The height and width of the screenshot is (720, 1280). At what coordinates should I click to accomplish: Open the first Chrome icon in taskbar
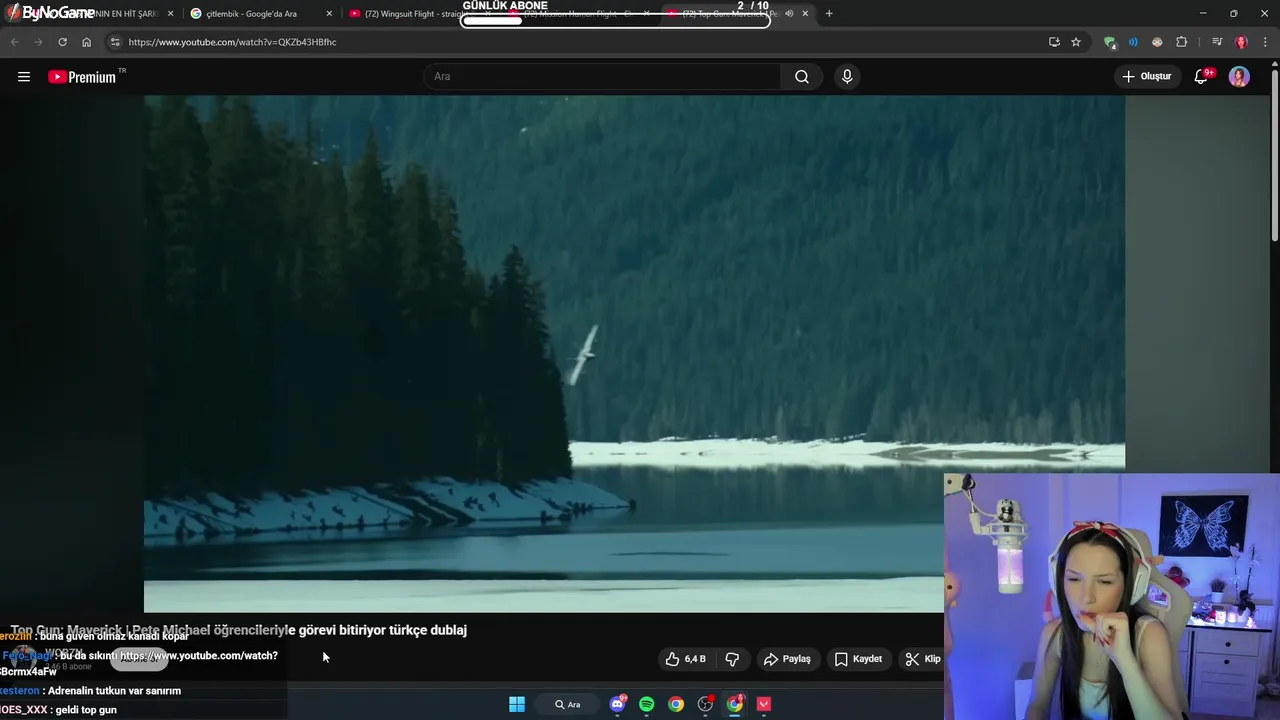pos(676,704)
